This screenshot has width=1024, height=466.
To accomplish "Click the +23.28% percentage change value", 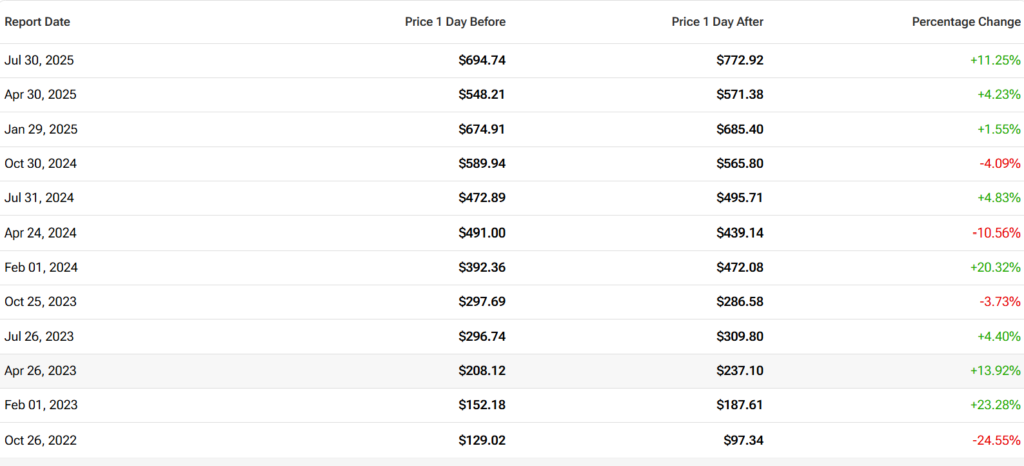I will [x=995, y=405].
